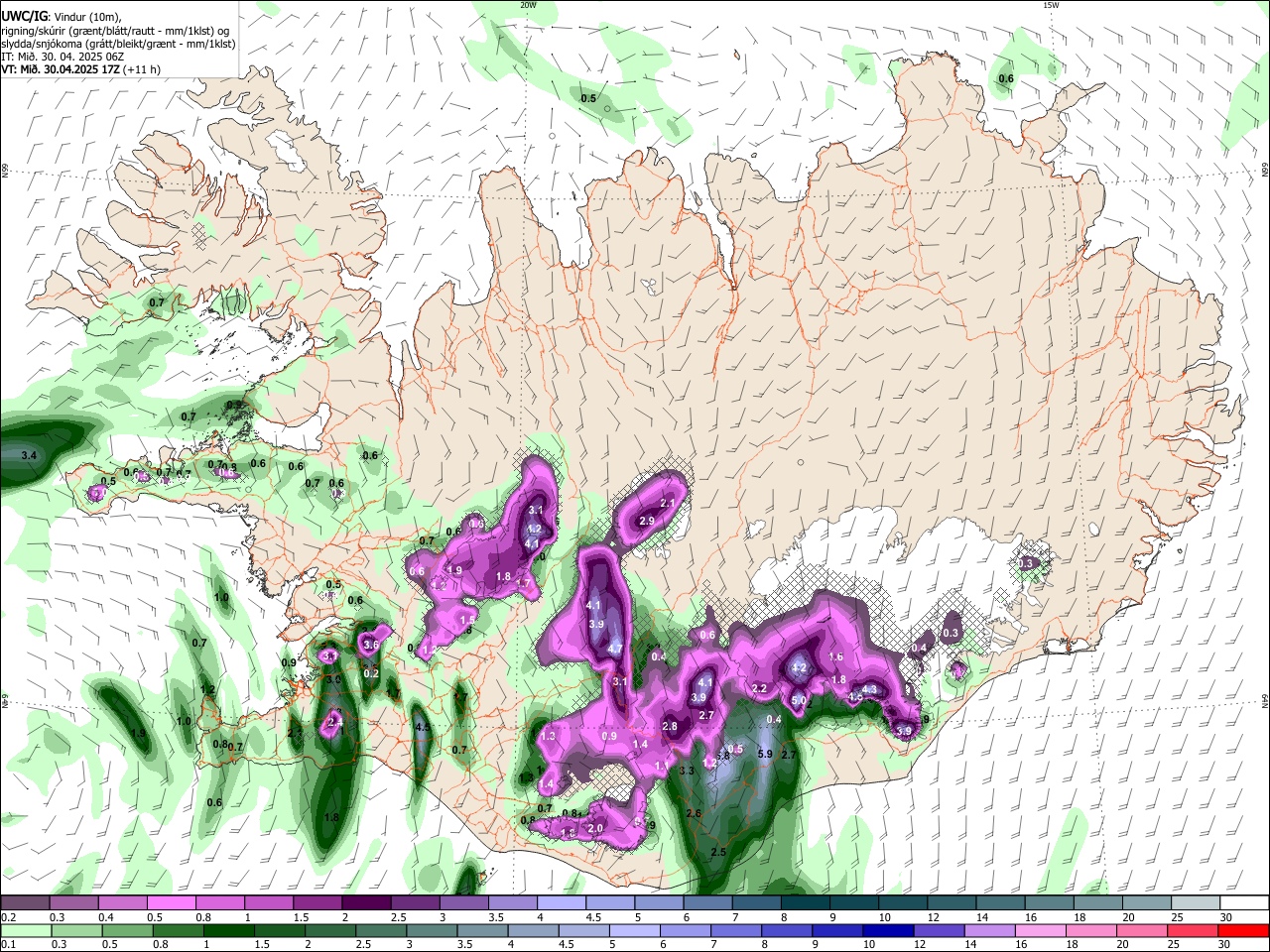Select the 'rigning/skúrir' legend description line
Image resolution: width=1270 pixels, height=952 pixels.
click(115, 31)
